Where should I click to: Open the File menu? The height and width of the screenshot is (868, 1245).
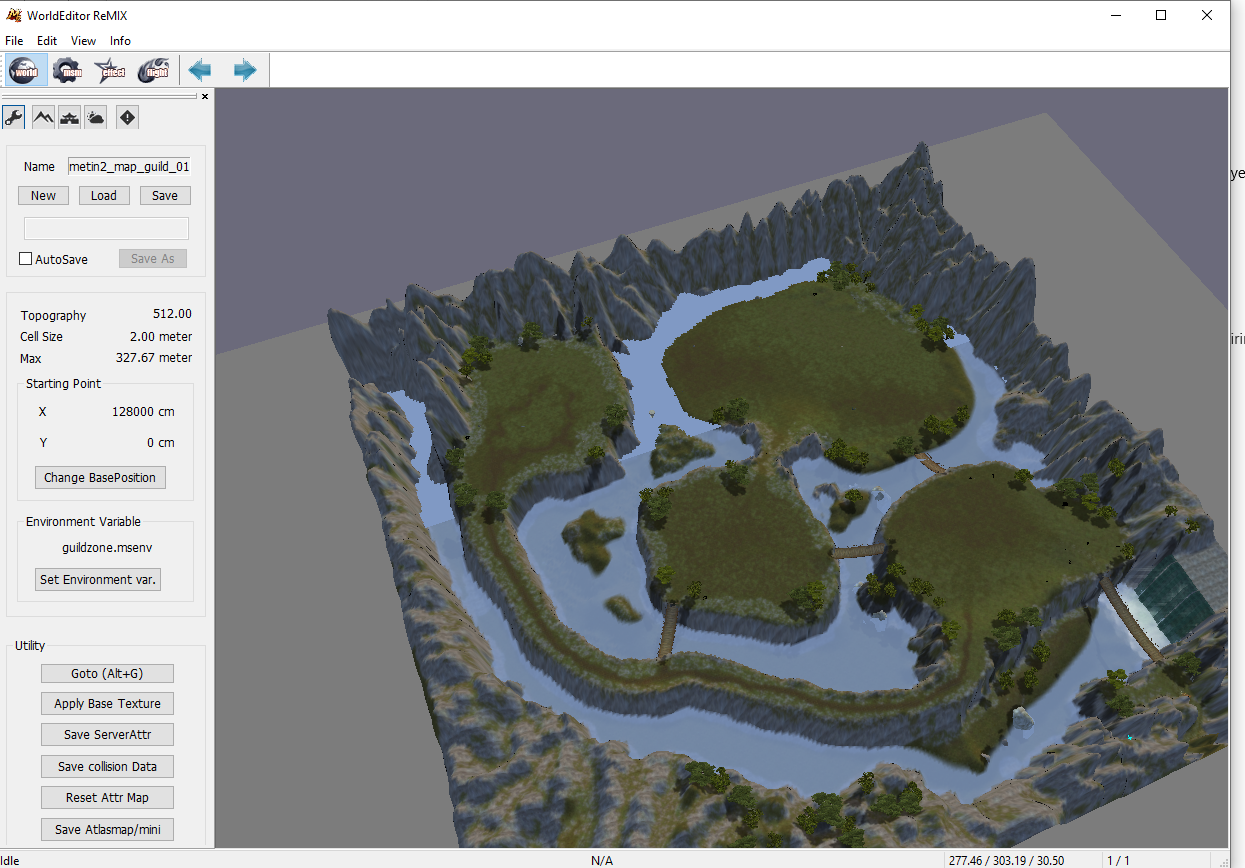(x=14, y=41)
